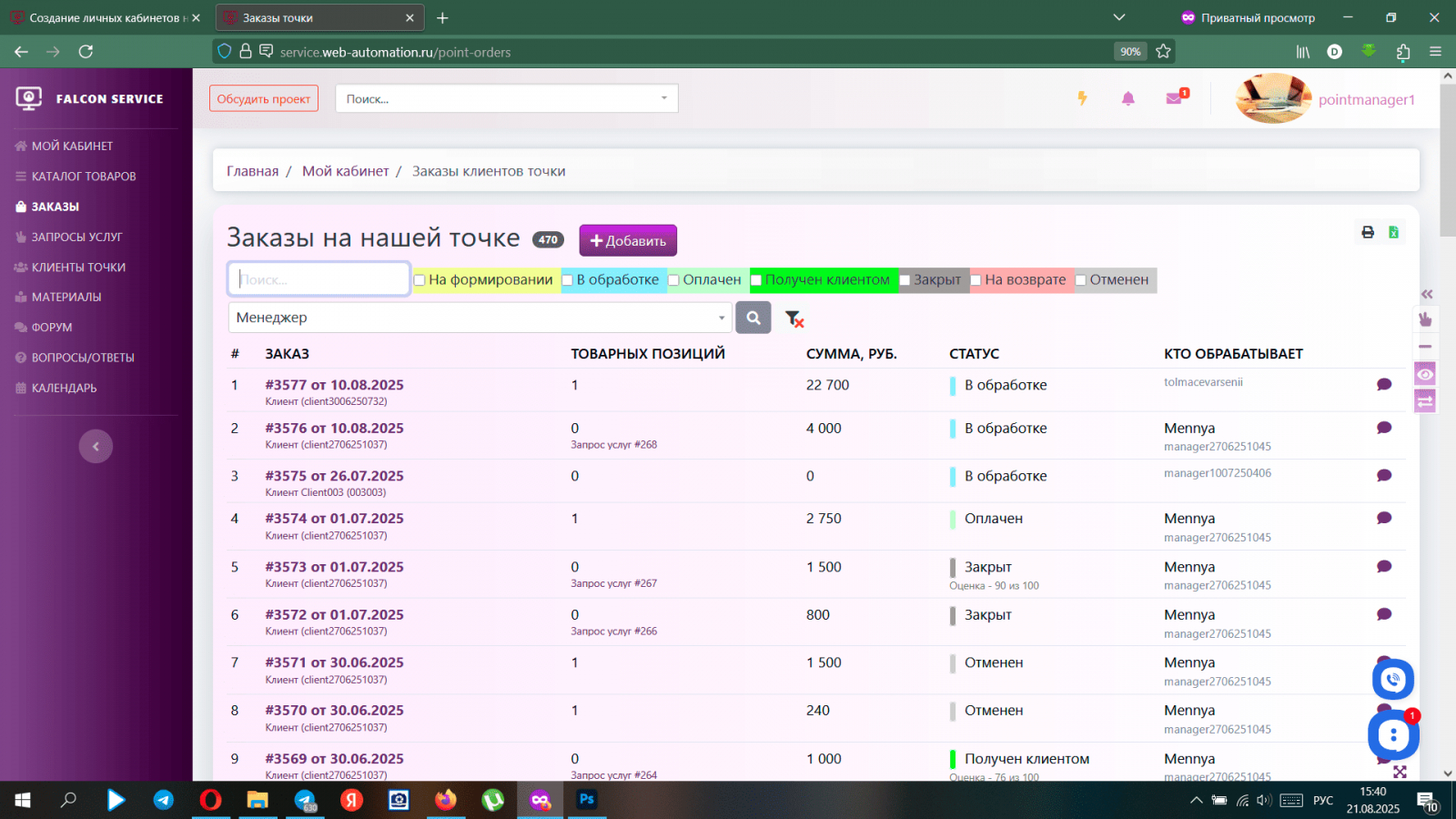1456x819 pixels.
Task: Click the purple 'Добавить' button
Action: point(628,240)
